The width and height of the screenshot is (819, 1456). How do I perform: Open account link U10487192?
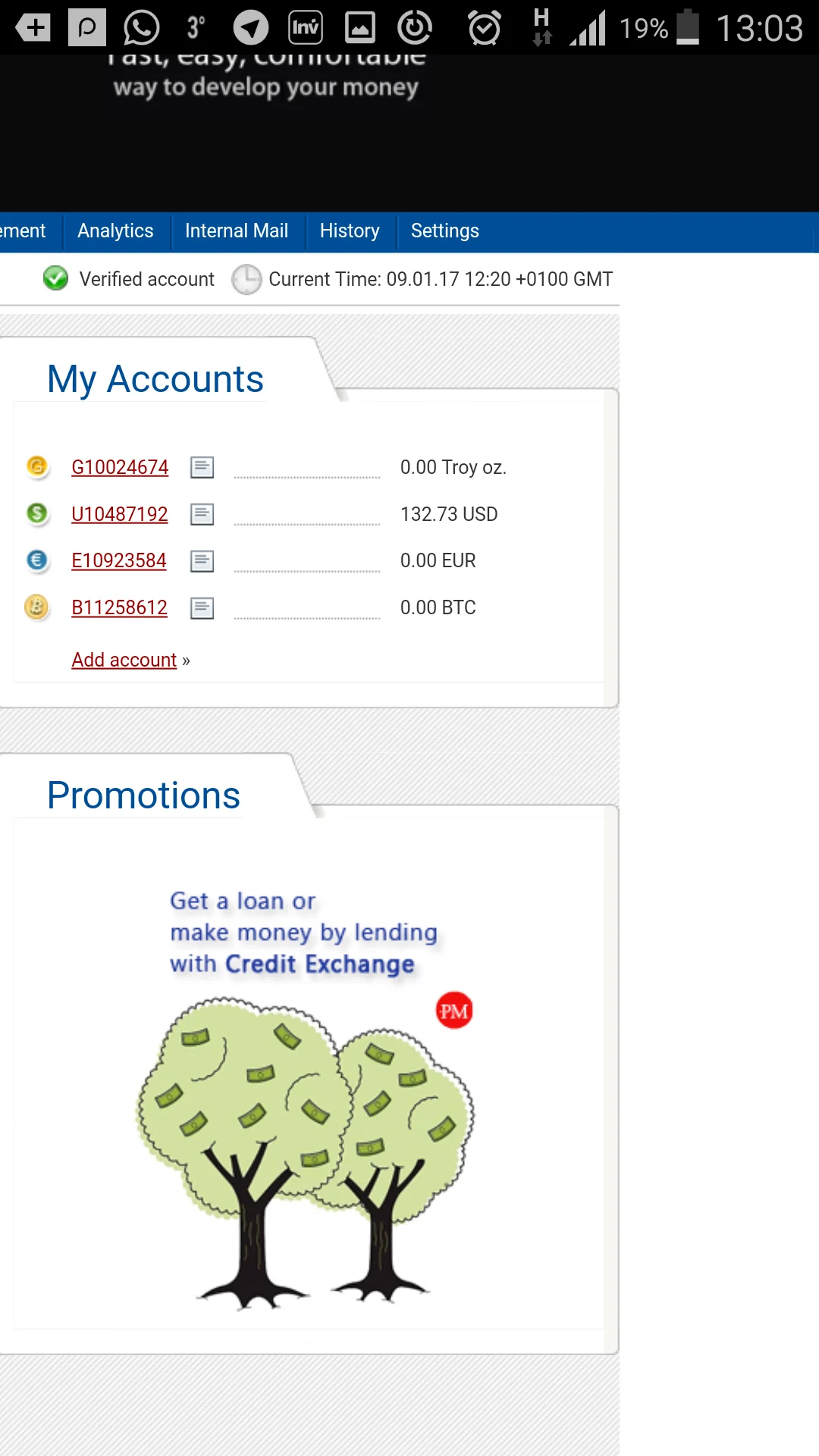click(120, 514)
